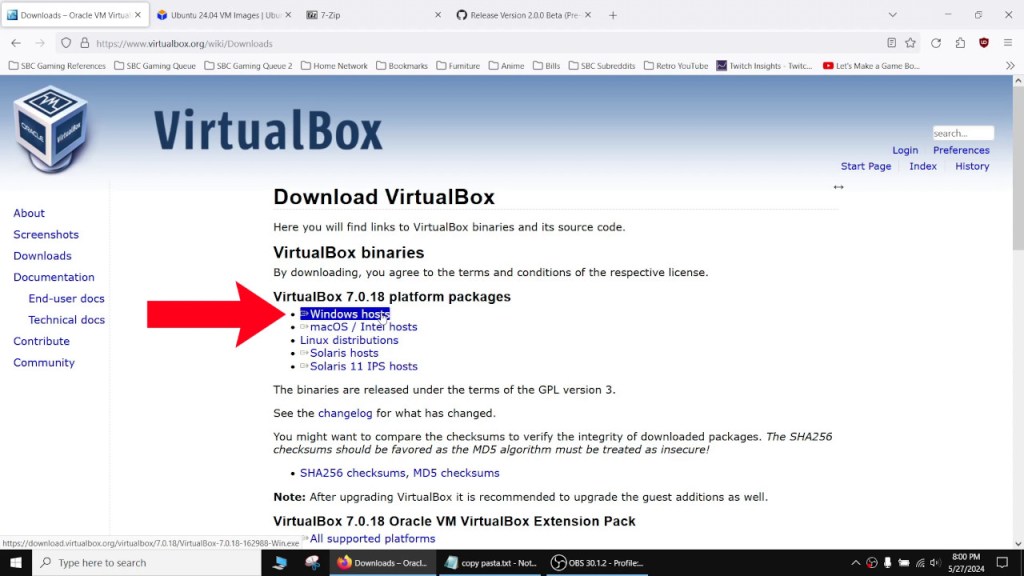Open the uBlock Origin extension icon
The image size is (1024, 576).
click(984, 44)
